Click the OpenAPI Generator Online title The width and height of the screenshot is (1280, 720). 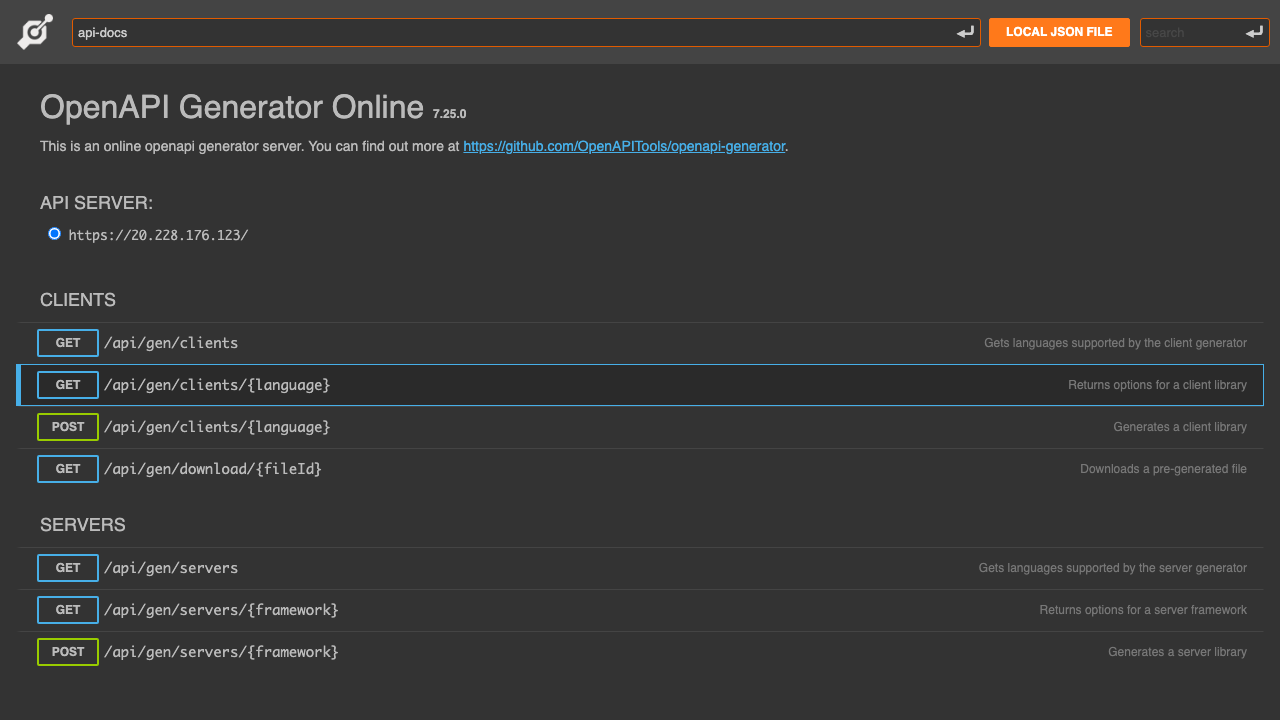[x=232, y=107]
